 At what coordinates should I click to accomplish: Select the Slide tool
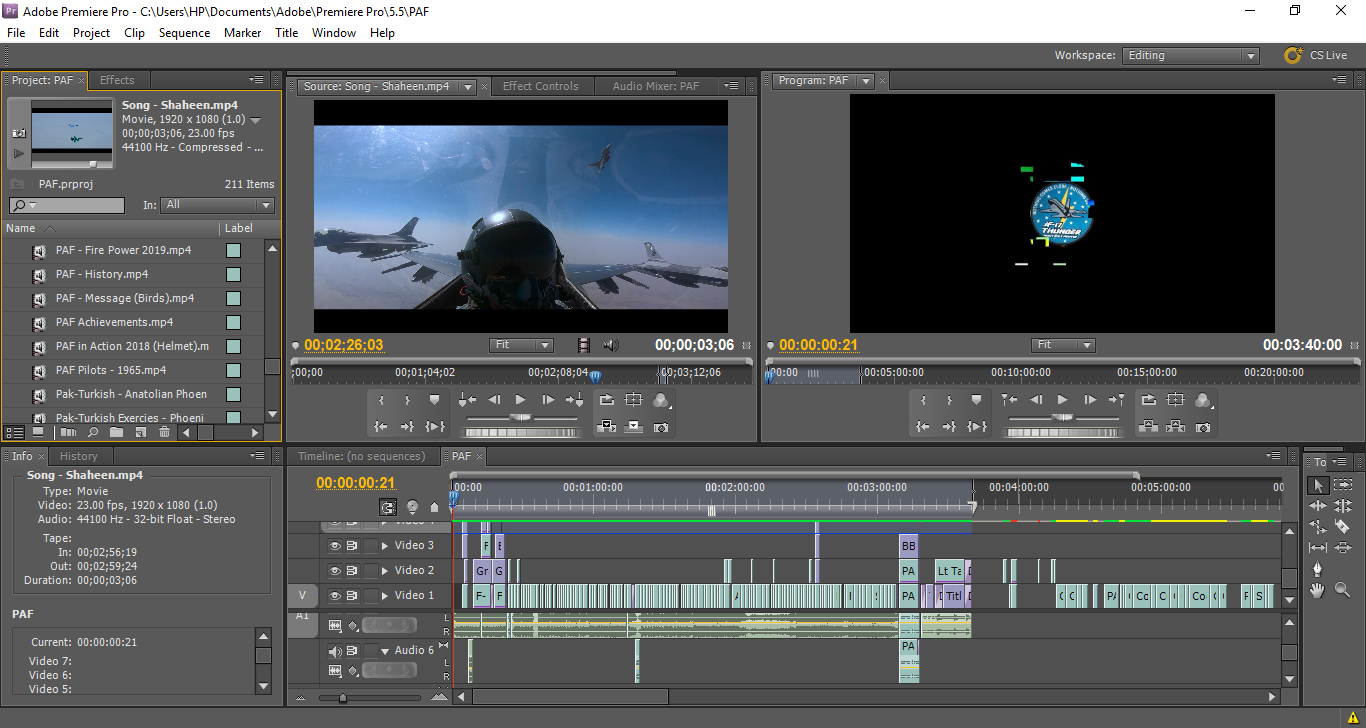[1343, 548]
